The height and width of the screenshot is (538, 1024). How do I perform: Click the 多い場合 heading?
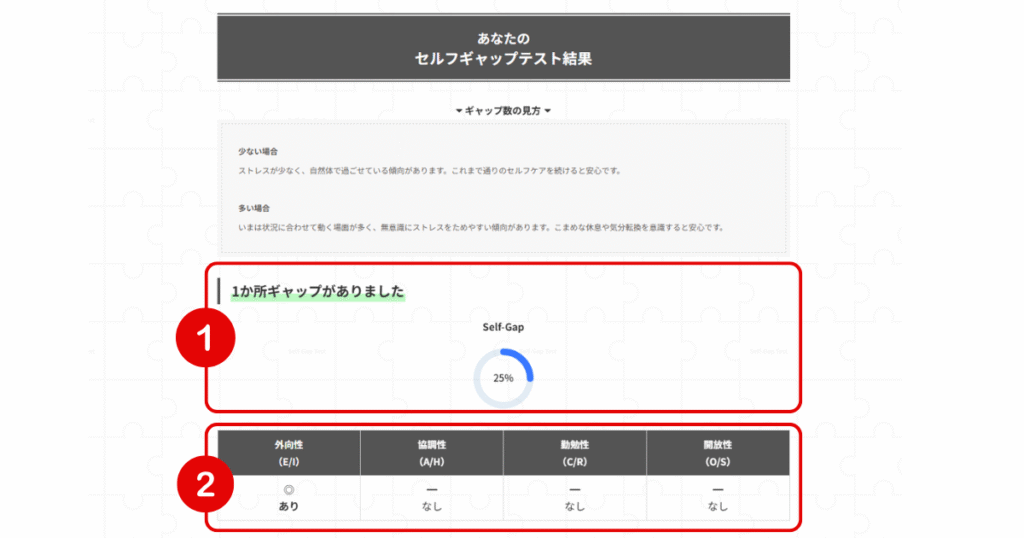(254, 208)
